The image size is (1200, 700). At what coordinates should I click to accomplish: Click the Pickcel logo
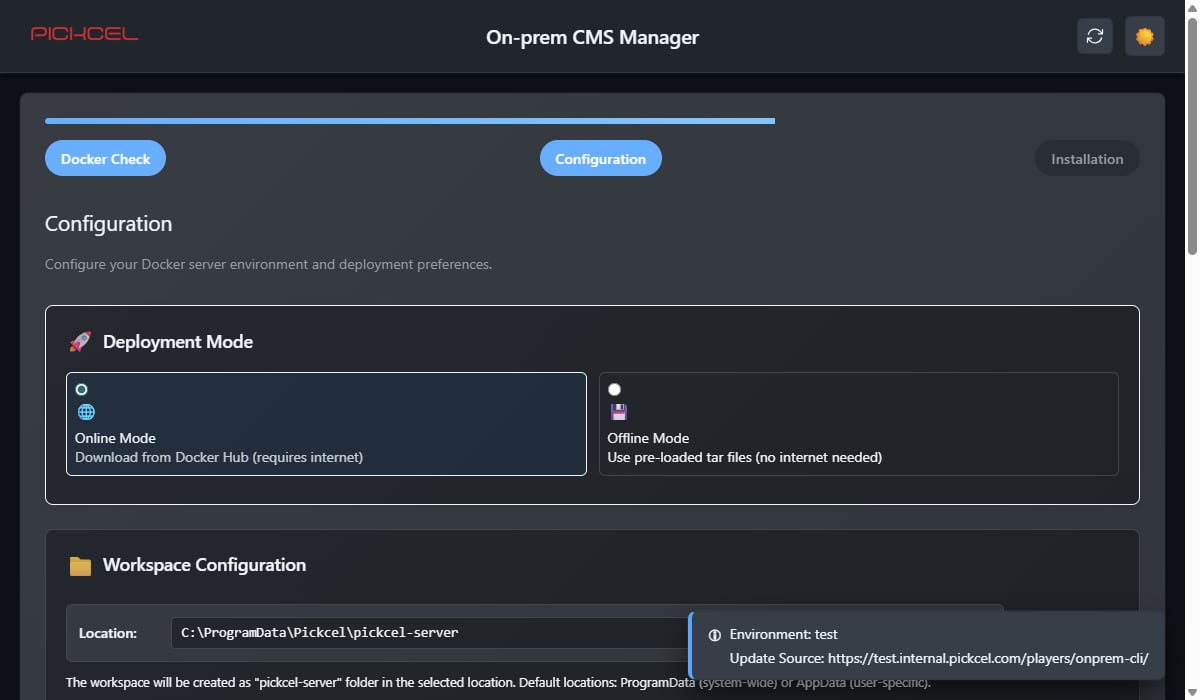pos(84,34)
